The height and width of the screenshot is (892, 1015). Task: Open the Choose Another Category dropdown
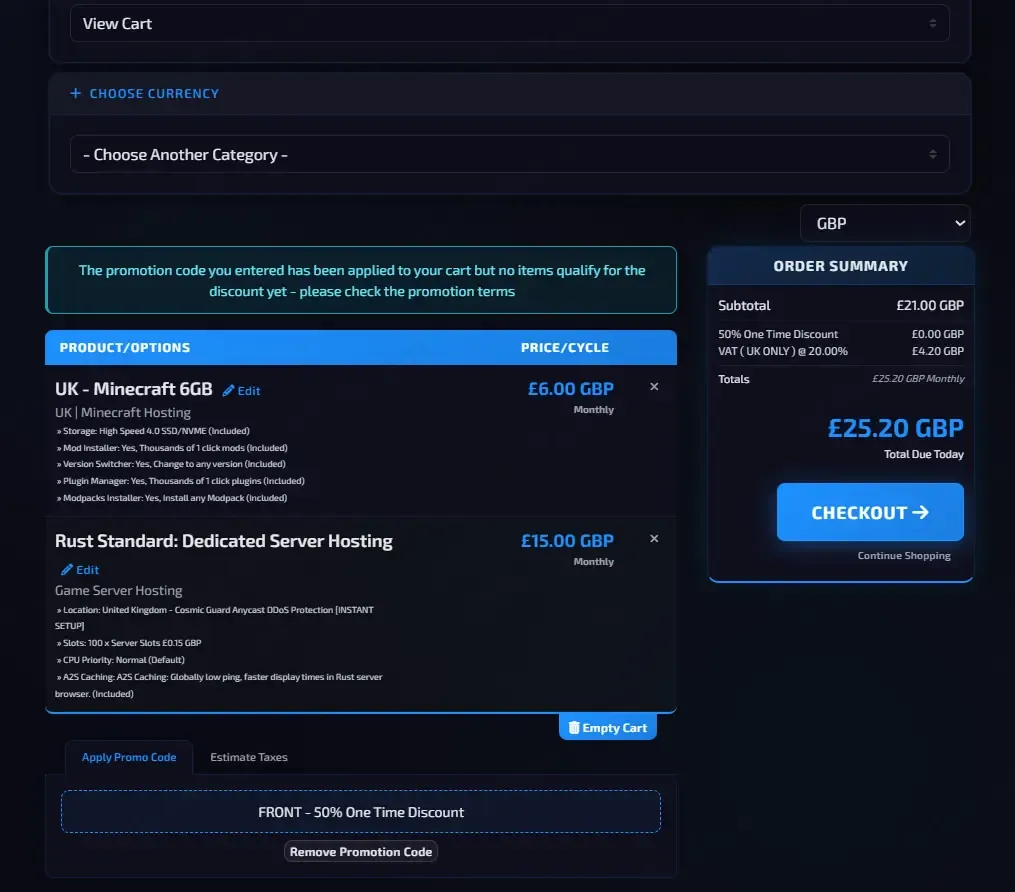(x=509, y=154)
